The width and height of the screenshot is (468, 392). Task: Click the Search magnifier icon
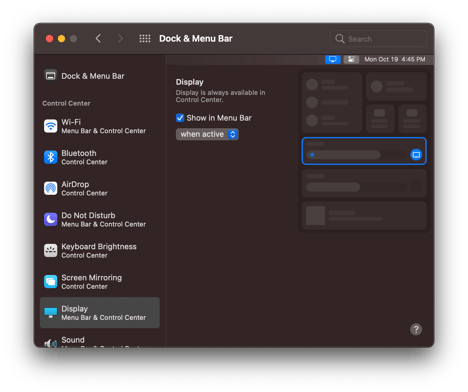tap(340, 39)
